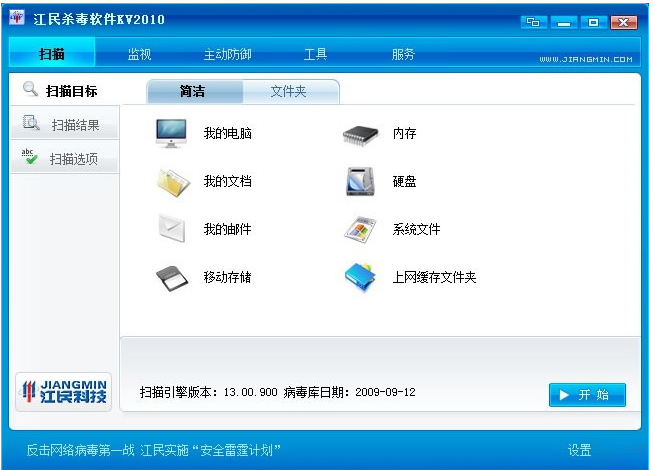Open Settings (设置) link at bottom
Screen dimensions: 653x470
579,450
